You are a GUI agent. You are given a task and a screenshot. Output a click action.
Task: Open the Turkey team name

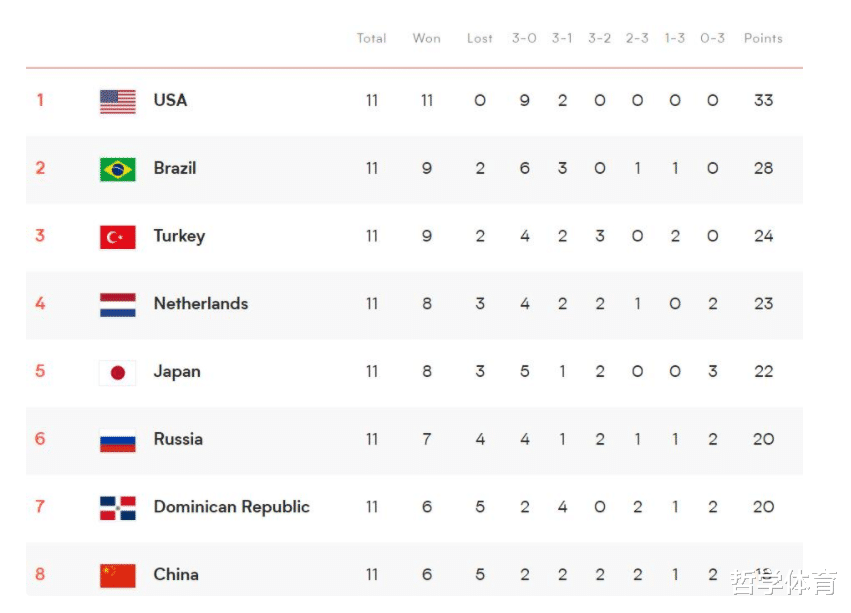click(x=180, y=236)
